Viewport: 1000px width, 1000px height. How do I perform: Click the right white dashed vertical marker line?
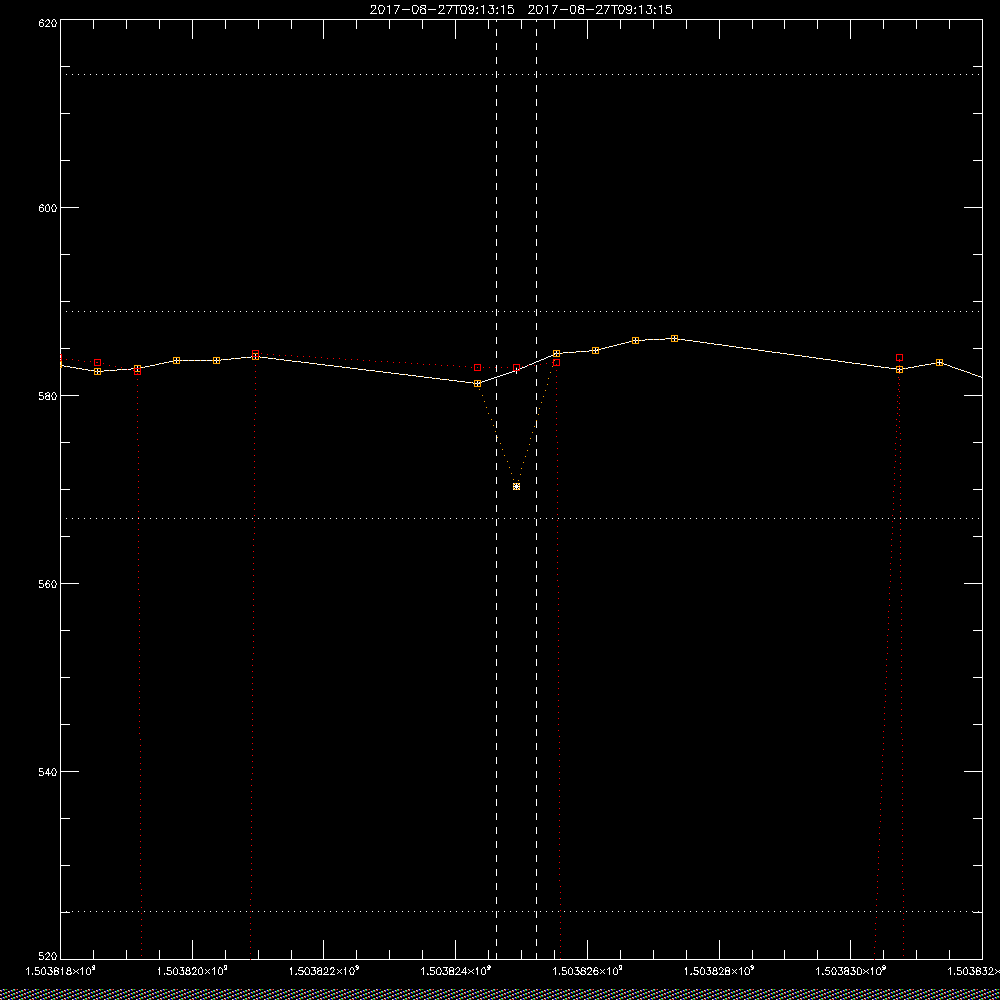click(x=536, y=489)
